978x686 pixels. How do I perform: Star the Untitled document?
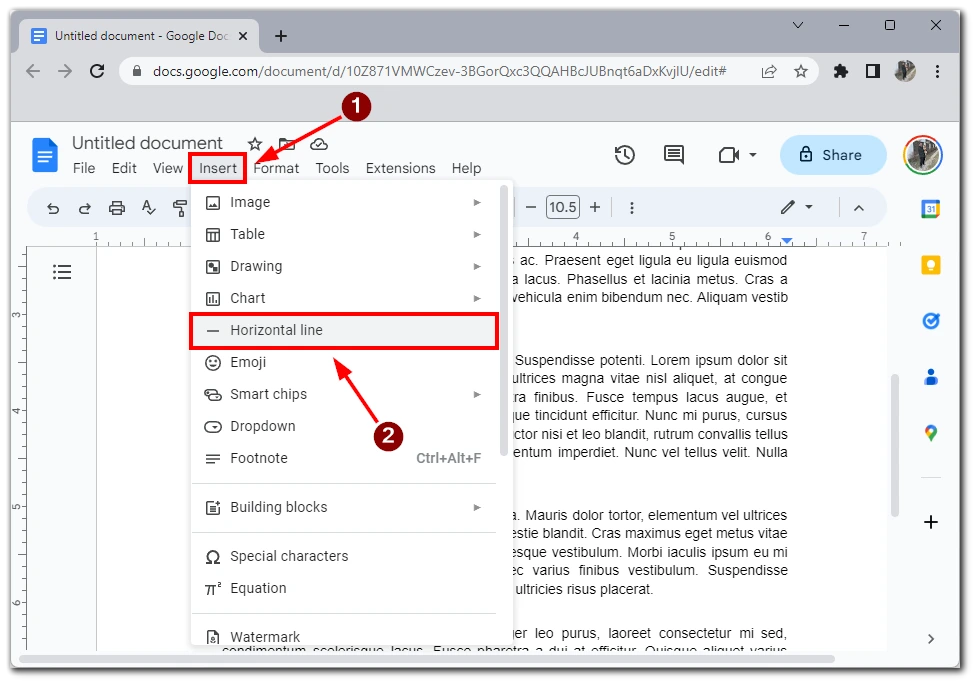tap(255, 144)
